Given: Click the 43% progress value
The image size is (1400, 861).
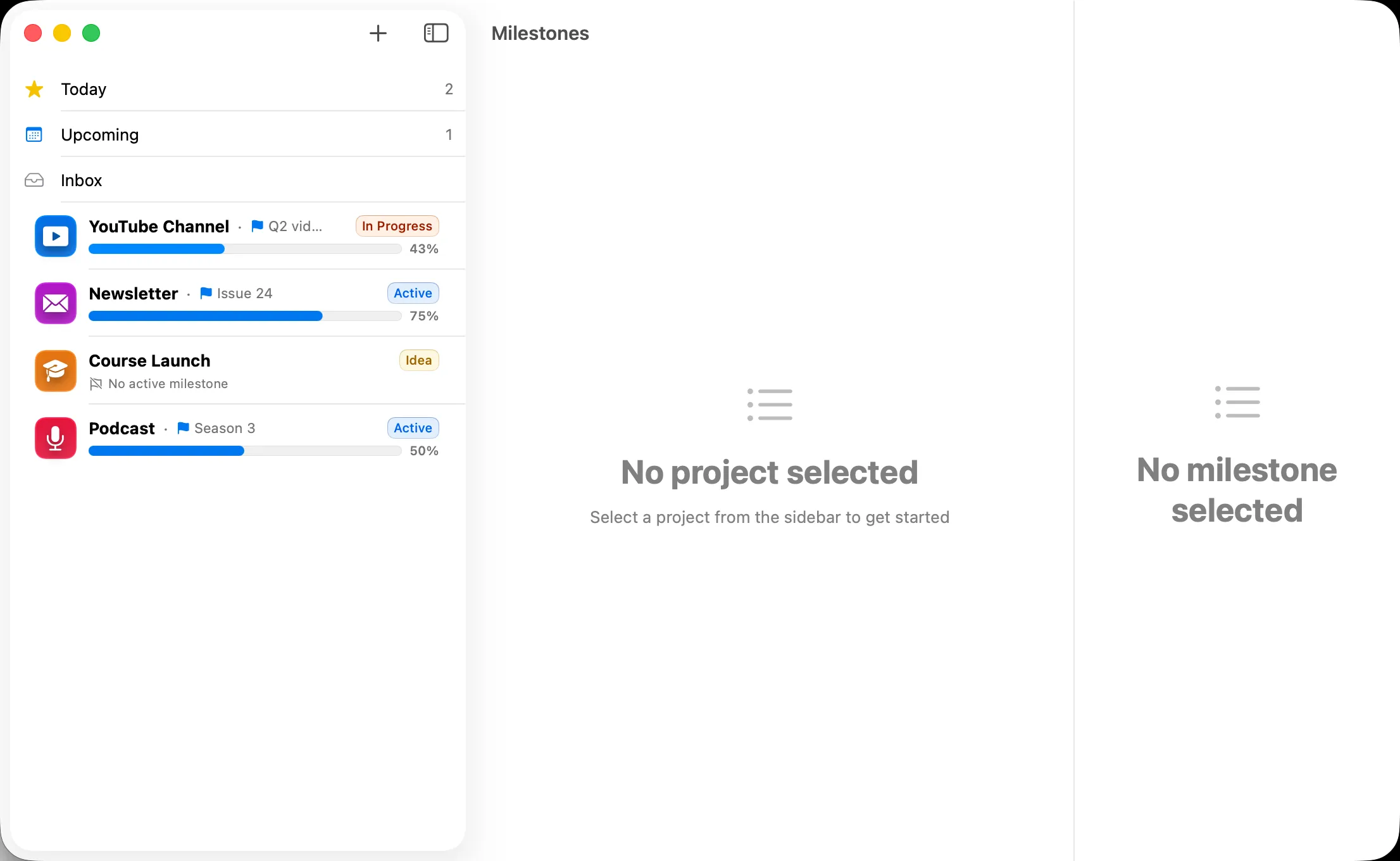Looking at the screenshot, I should pos(424,249).
